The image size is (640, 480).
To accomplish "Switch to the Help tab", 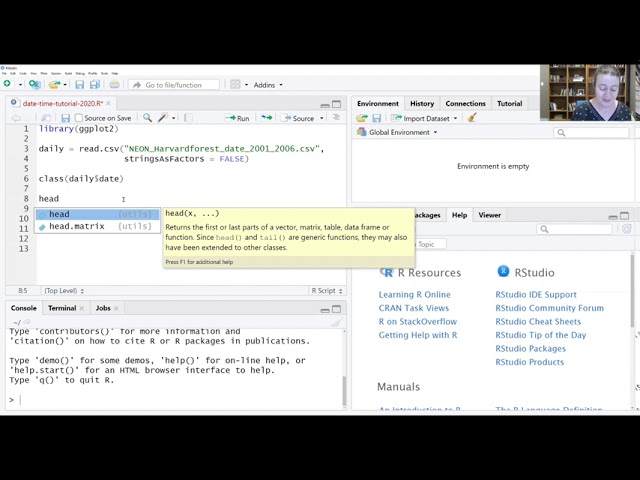I will (459, 215).
